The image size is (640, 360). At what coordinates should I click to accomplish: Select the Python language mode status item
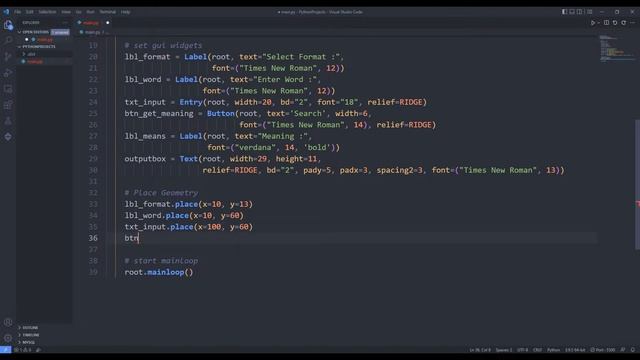pos(553,350)
